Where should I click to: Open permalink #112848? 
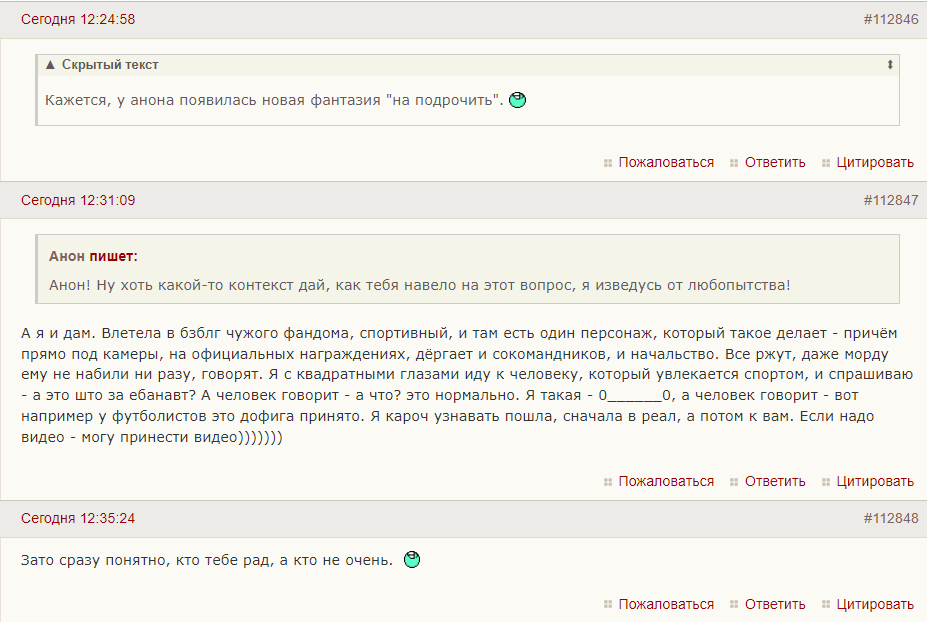pyautogui.click(x=890, y=518)
